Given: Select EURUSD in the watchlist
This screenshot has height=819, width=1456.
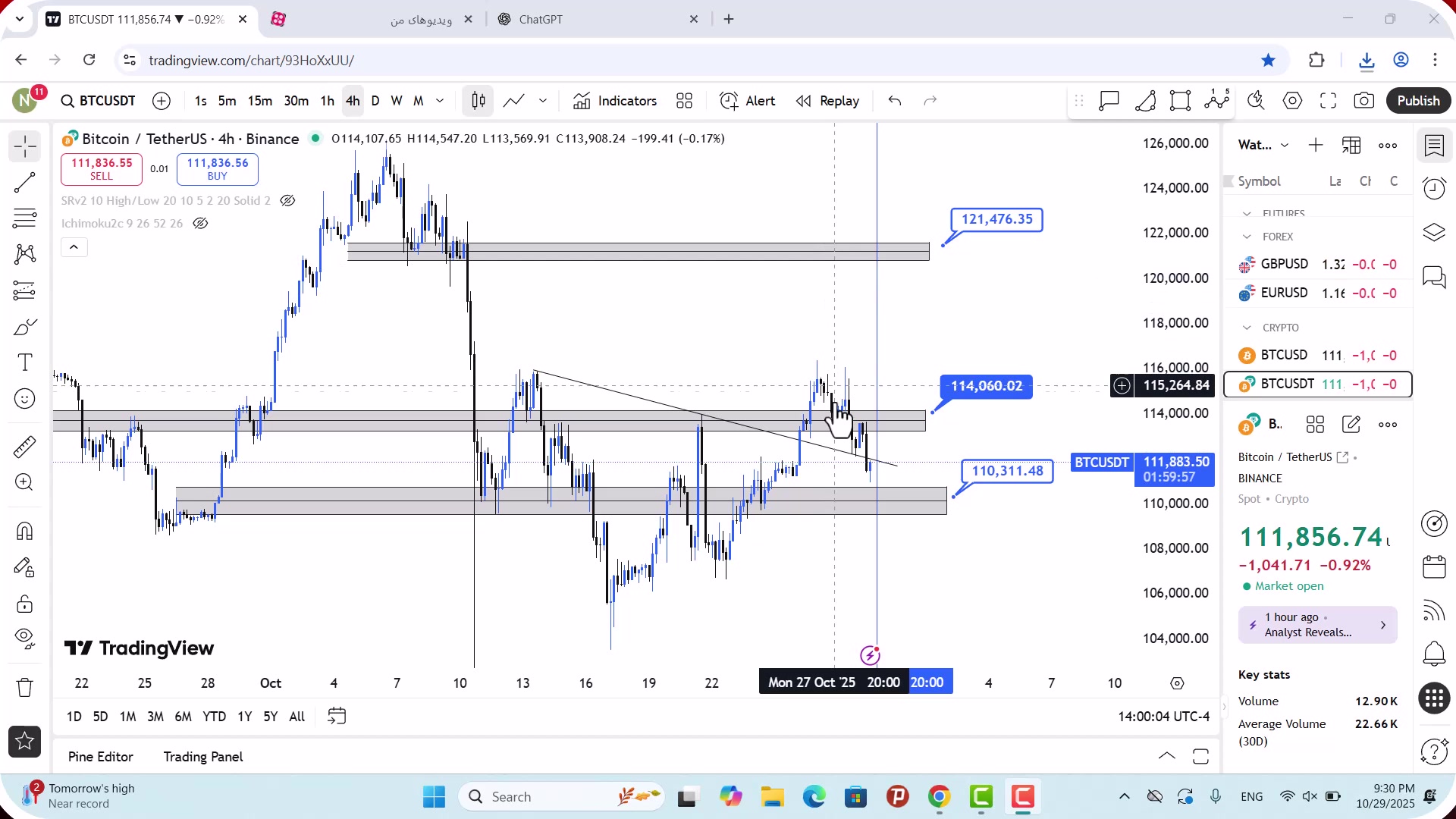Looking at the screenshot, I should pos(1317,293).
